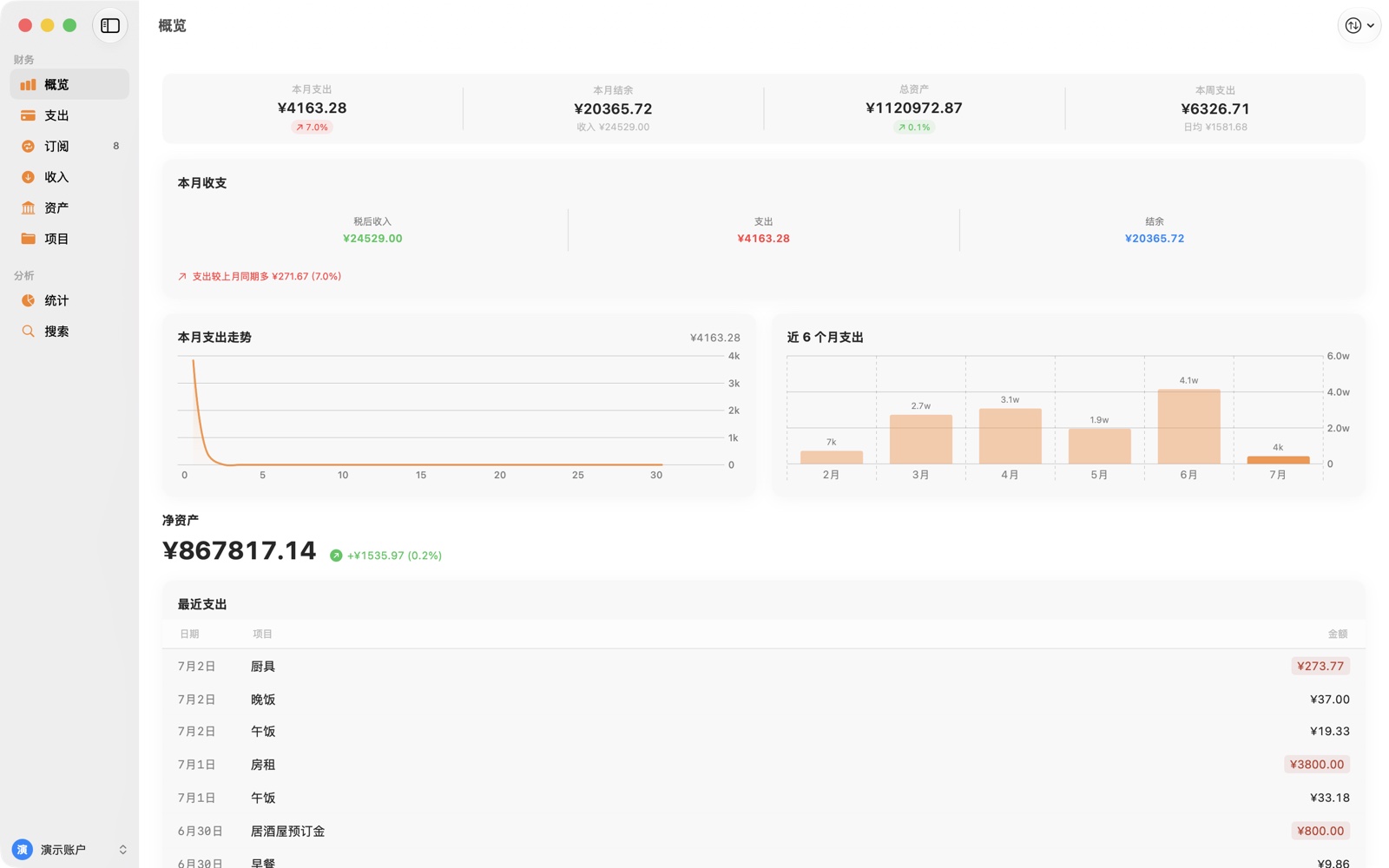Click the 4月 bar labeled 3.1w
The height and width of the screenshot is (868, 1389).
pyautogui.click(x=1010, y=436)
